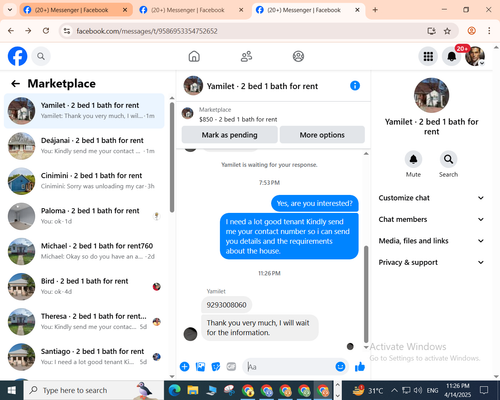Go to the Home icon

(x=194, y=56)
